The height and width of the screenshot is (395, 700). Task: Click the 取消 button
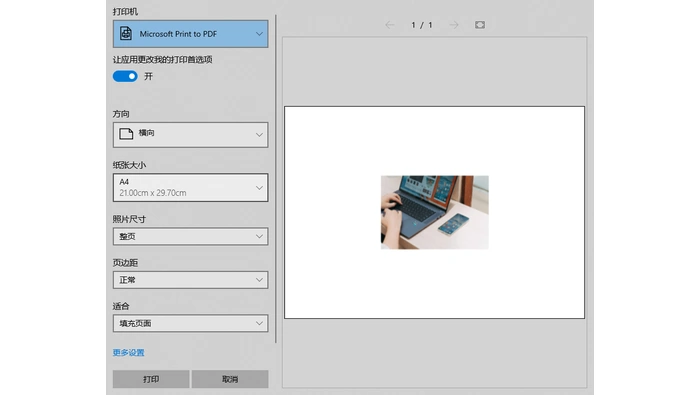[x=230, y=379]
